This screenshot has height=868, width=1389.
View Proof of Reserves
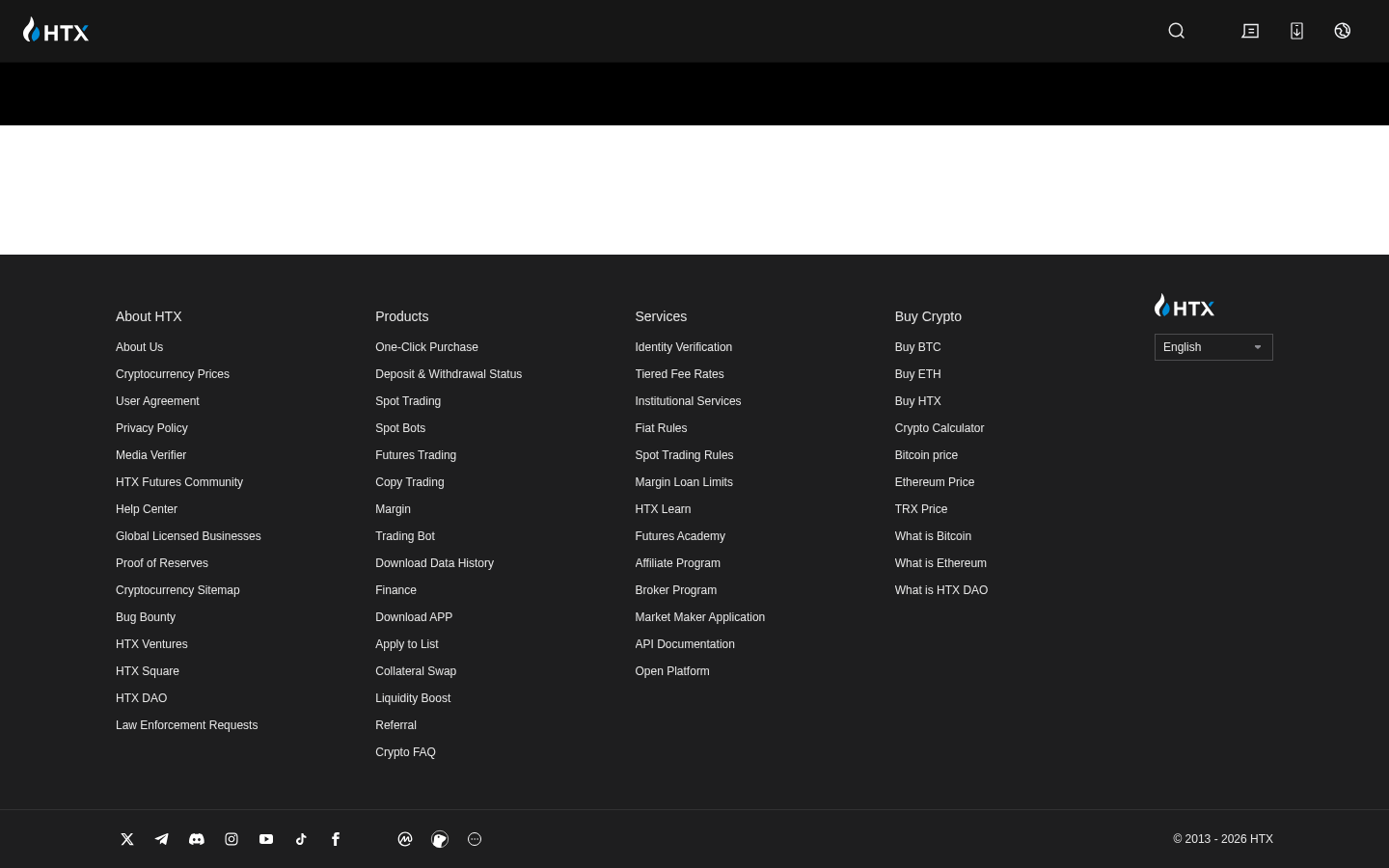[162, 563]
